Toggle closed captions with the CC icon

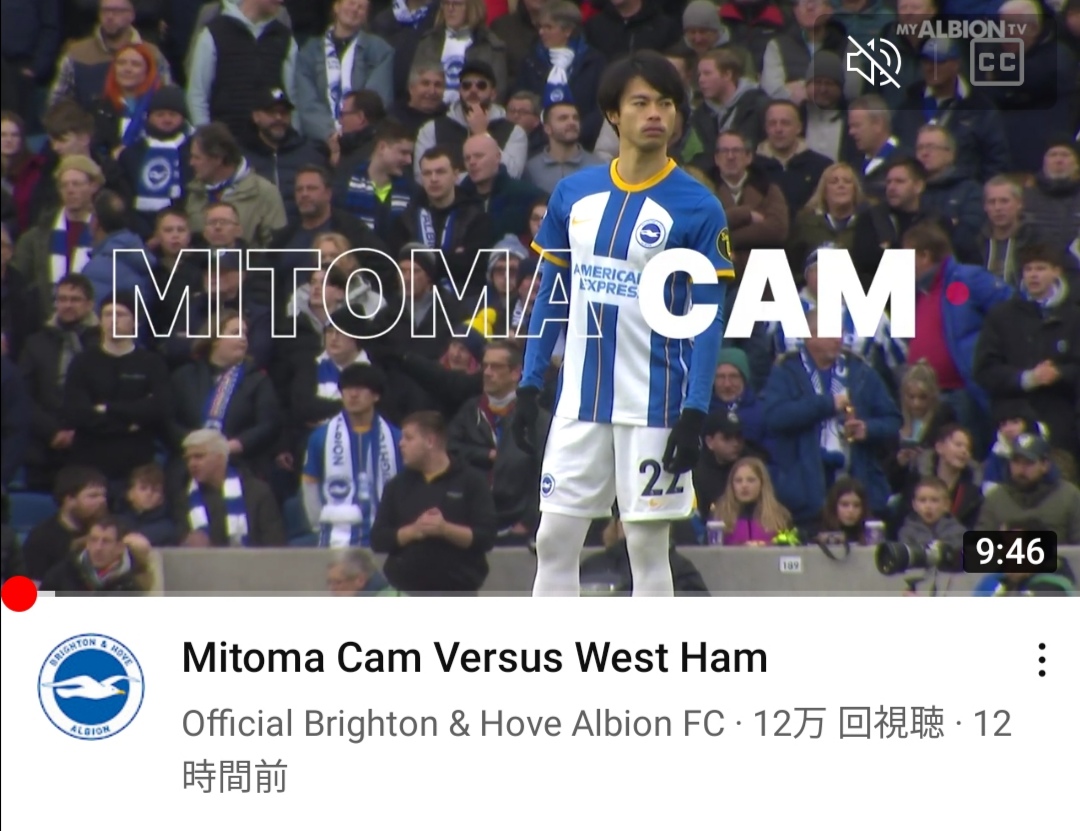coord(996,62)
